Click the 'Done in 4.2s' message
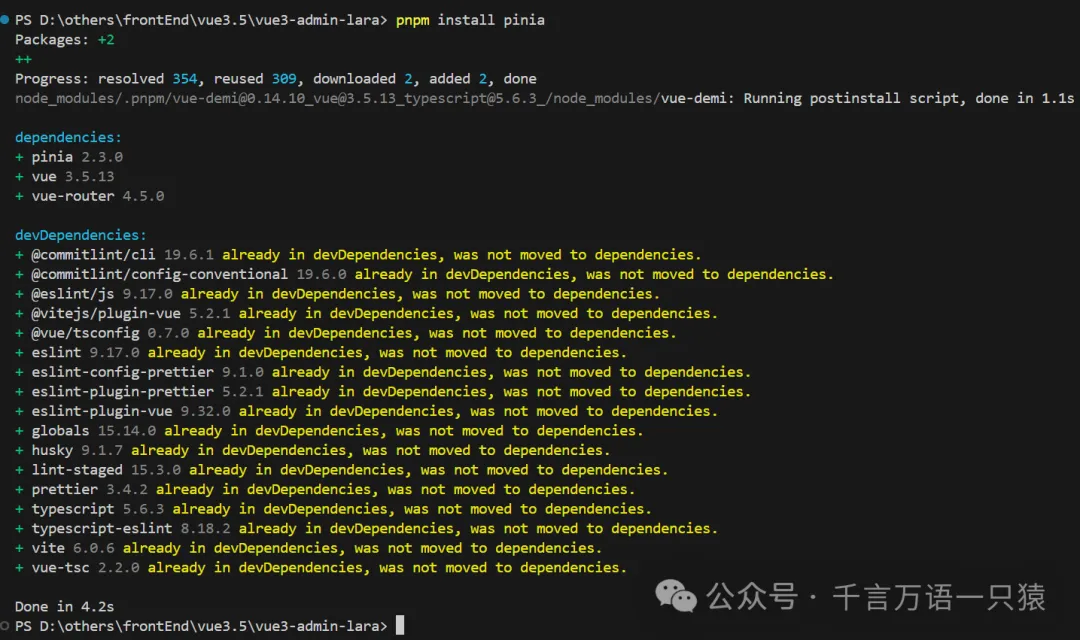1080x640 pixels. [x=64, y=606]
